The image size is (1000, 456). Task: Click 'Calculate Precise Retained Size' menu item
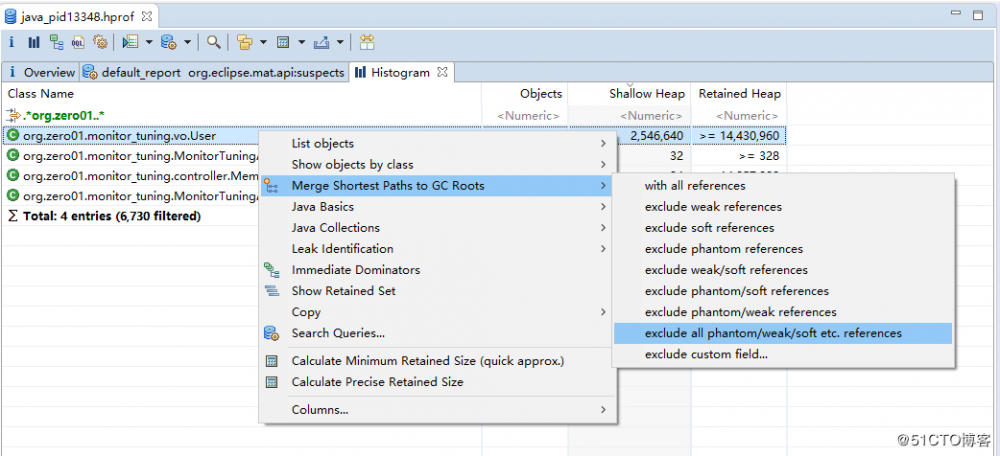pyautogui.click(x=377, y=382)
